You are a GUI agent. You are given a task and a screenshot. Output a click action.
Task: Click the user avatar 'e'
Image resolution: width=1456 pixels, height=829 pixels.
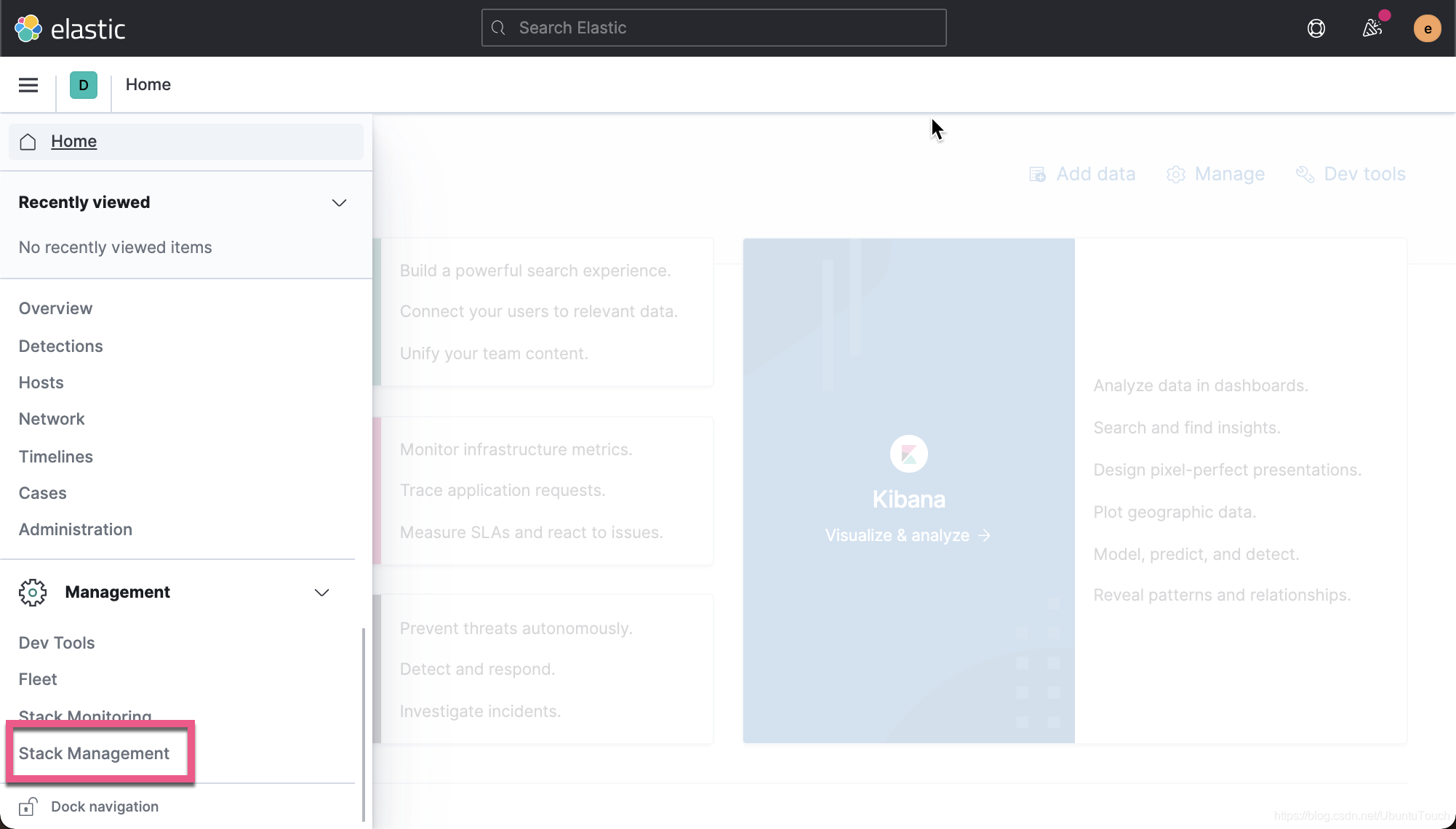1427,28
